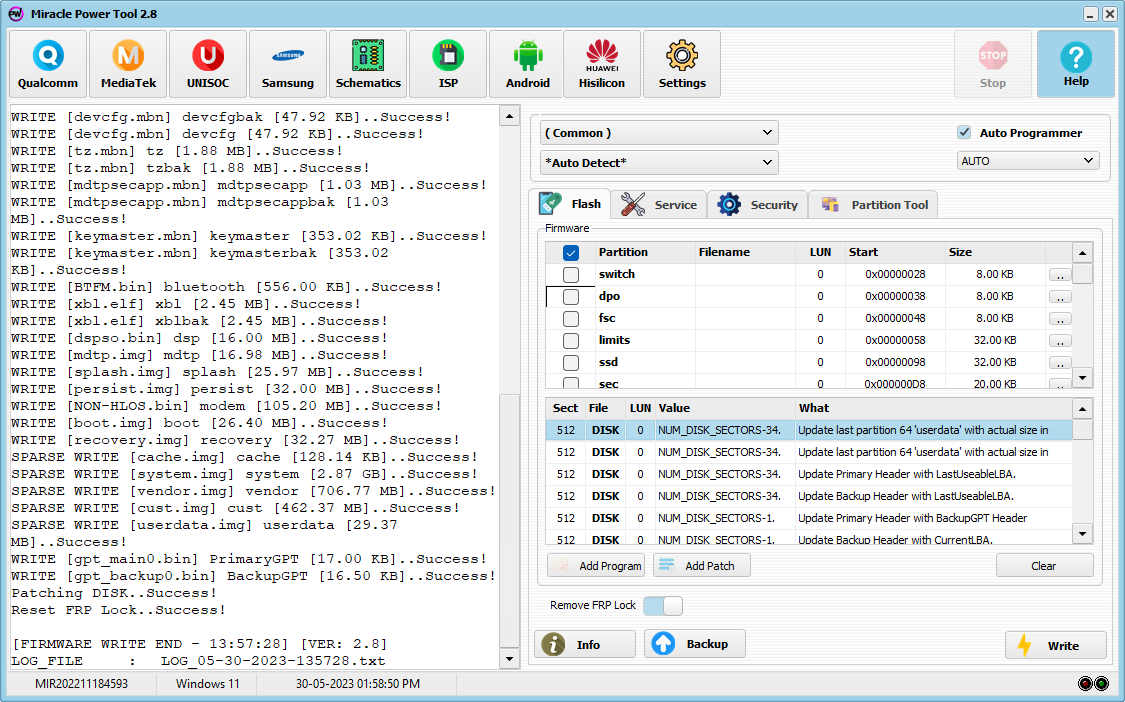Browse file for dpo partition row

(x=1060, y=297)
